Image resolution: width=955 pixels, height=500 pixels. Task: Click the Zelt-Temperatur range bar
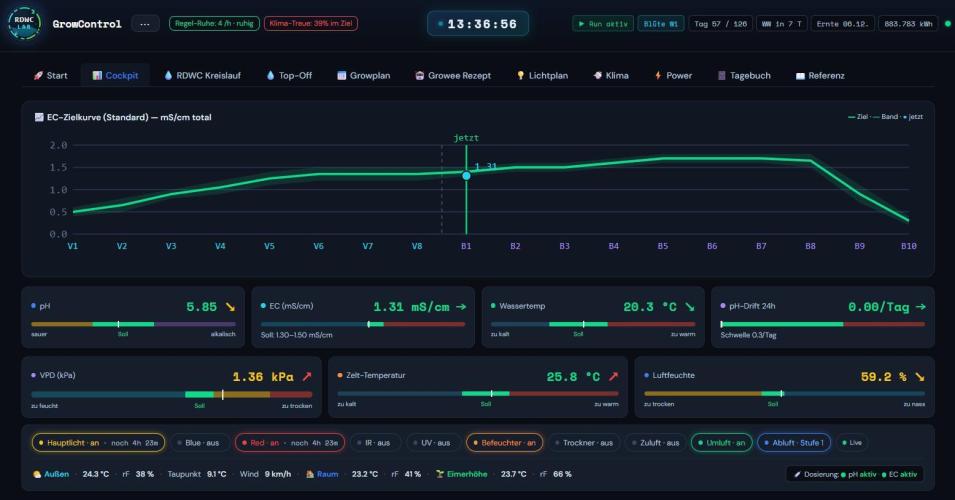click(478, 393)
